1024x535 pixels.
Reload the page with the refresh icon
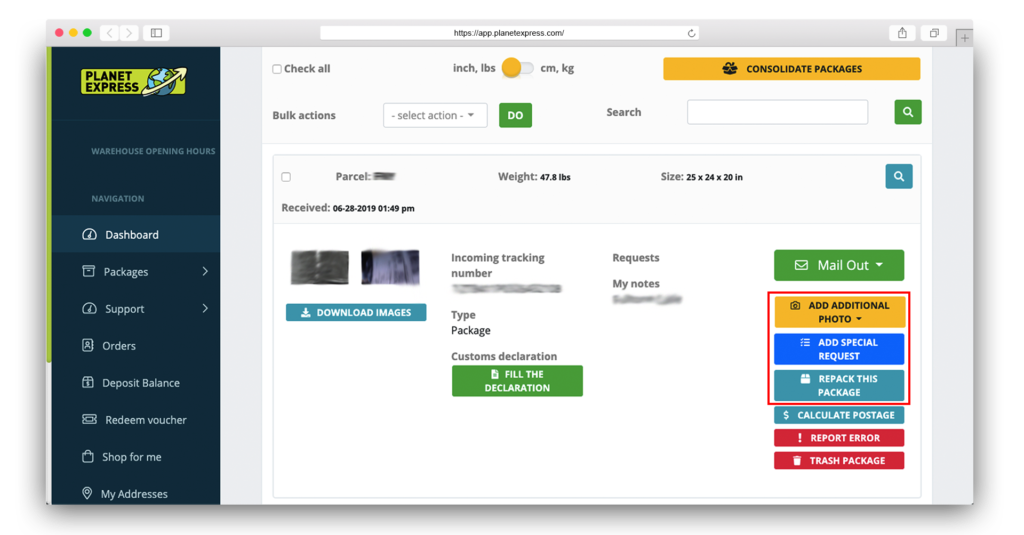pyautogui.click(x=691, y=33)
